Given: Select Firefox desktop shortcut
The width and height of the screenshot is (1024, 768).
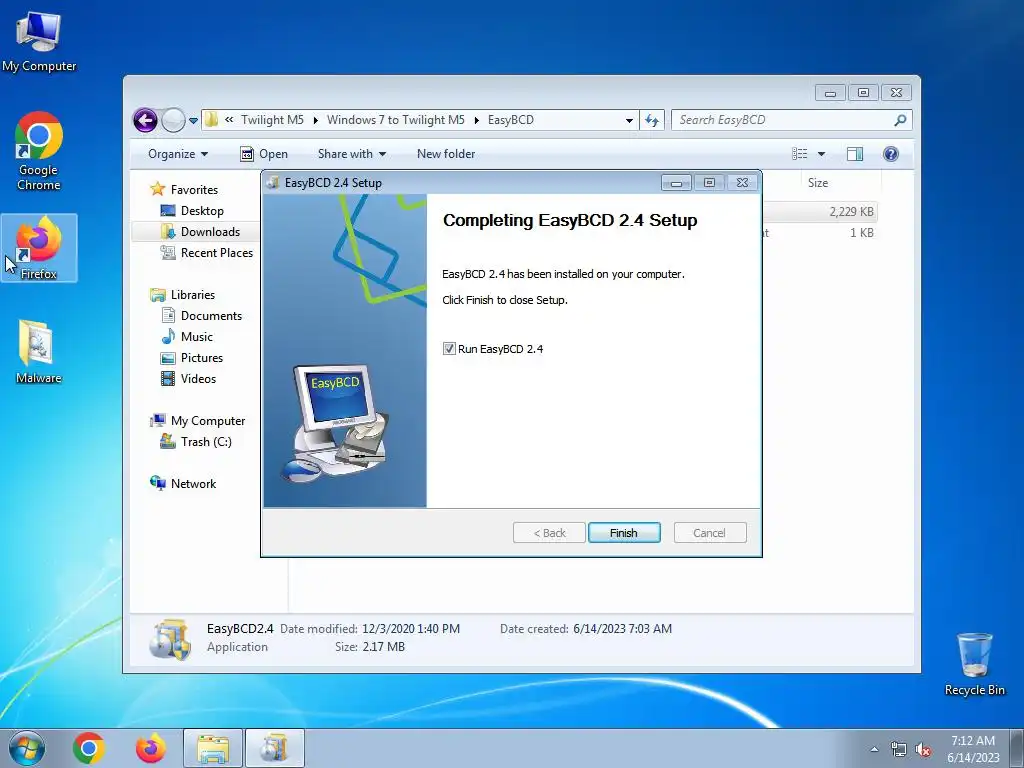Looking at the screenshot, I should pyautogui.click(x=39, y=248).
